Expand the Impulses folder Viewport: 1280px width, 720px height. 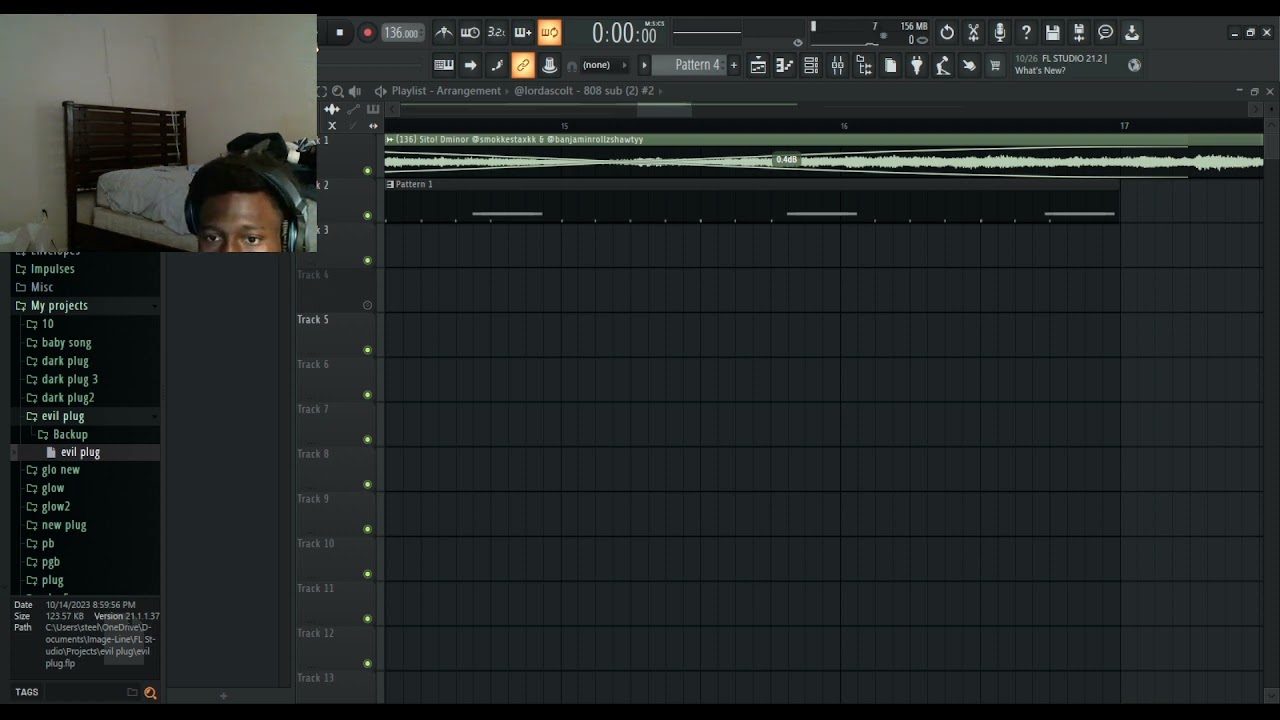pos(85,269)
